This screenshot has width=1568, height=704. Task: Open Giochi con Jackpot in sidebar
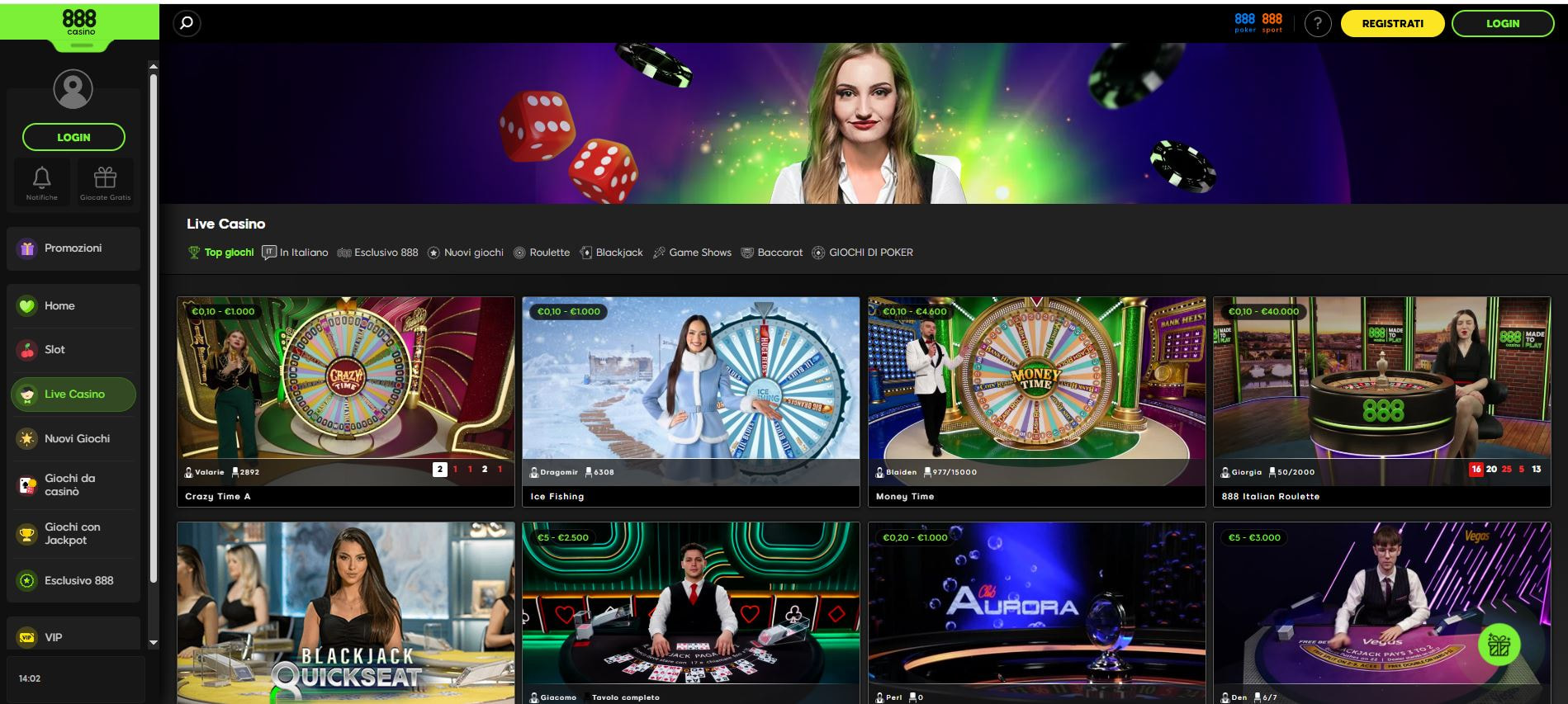[x=73, y=534]
